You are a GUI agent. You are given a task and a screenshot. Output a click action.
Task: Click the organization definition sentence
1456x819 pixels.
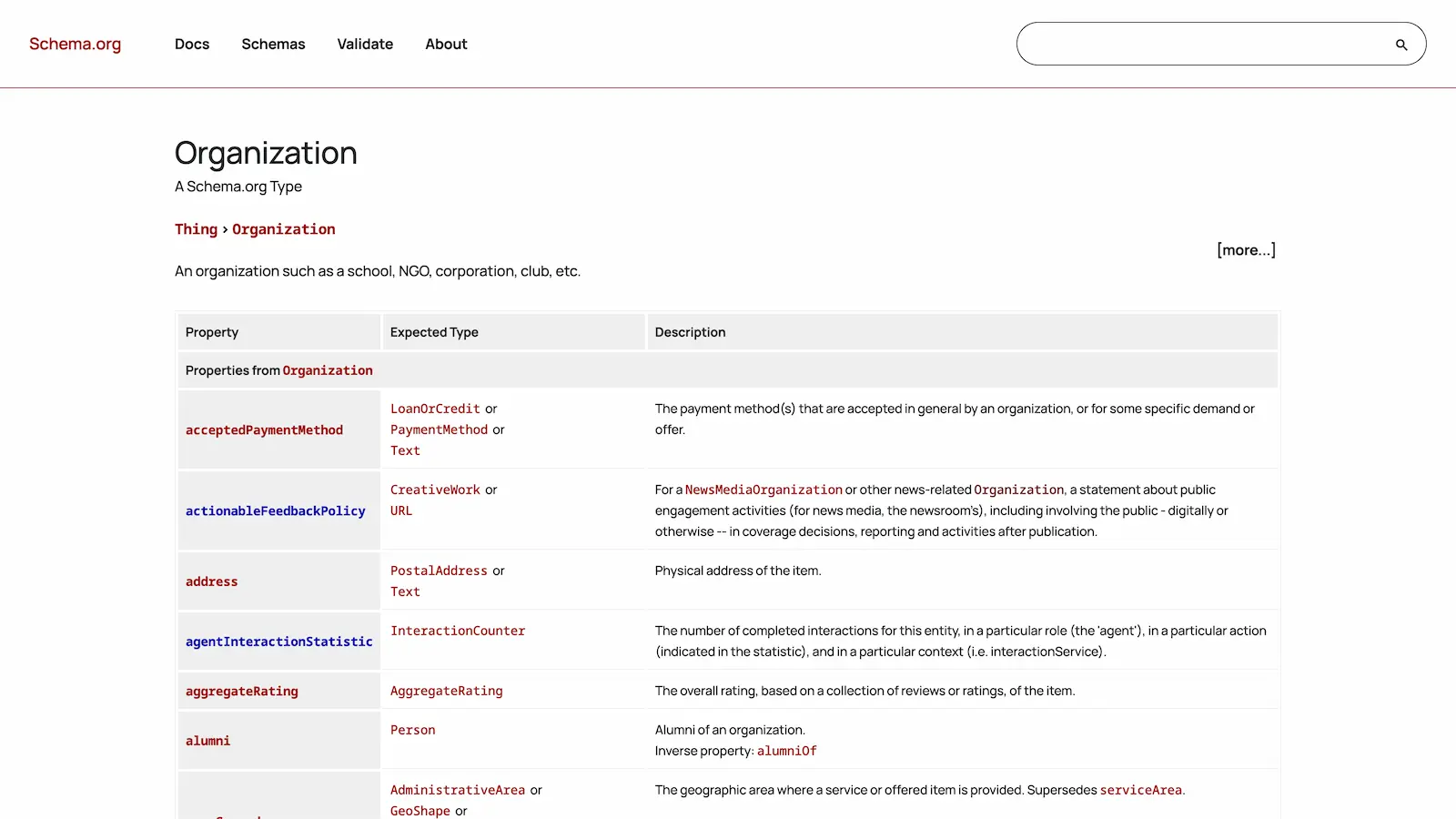click(378, 271)
